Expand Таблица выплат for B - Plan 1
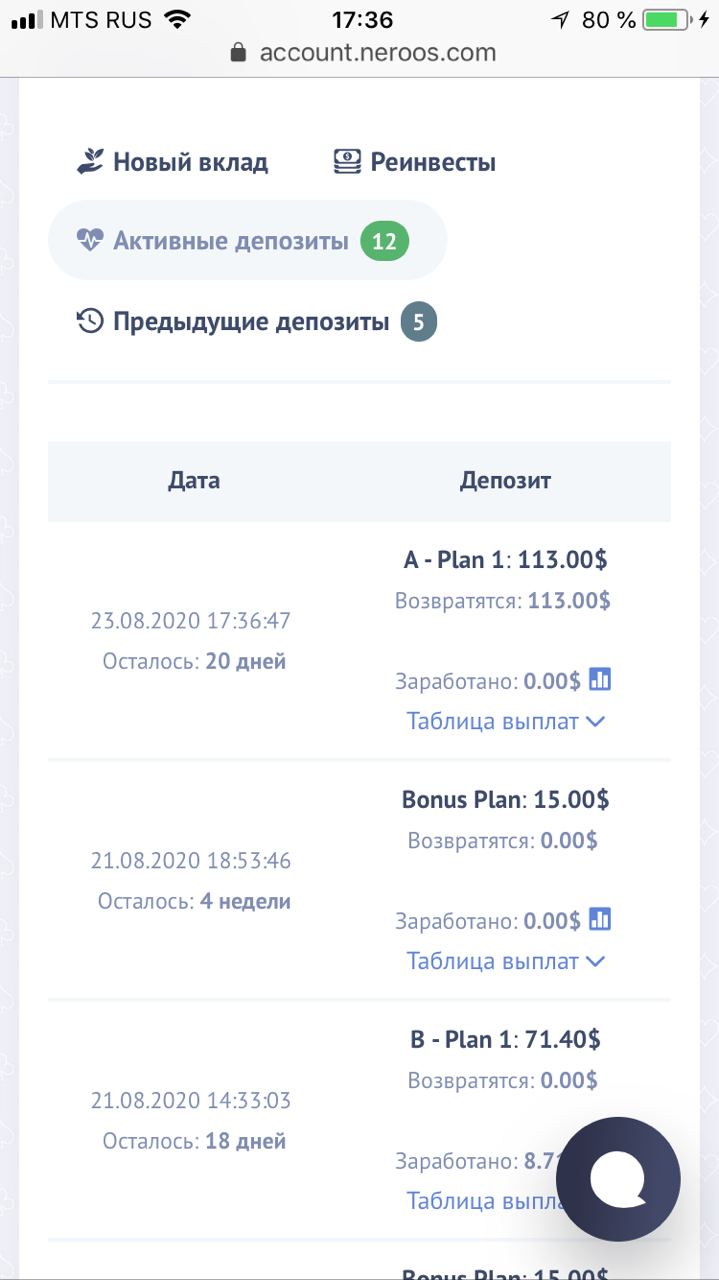Screen dimensions: 719x1280 point(482,1201)
